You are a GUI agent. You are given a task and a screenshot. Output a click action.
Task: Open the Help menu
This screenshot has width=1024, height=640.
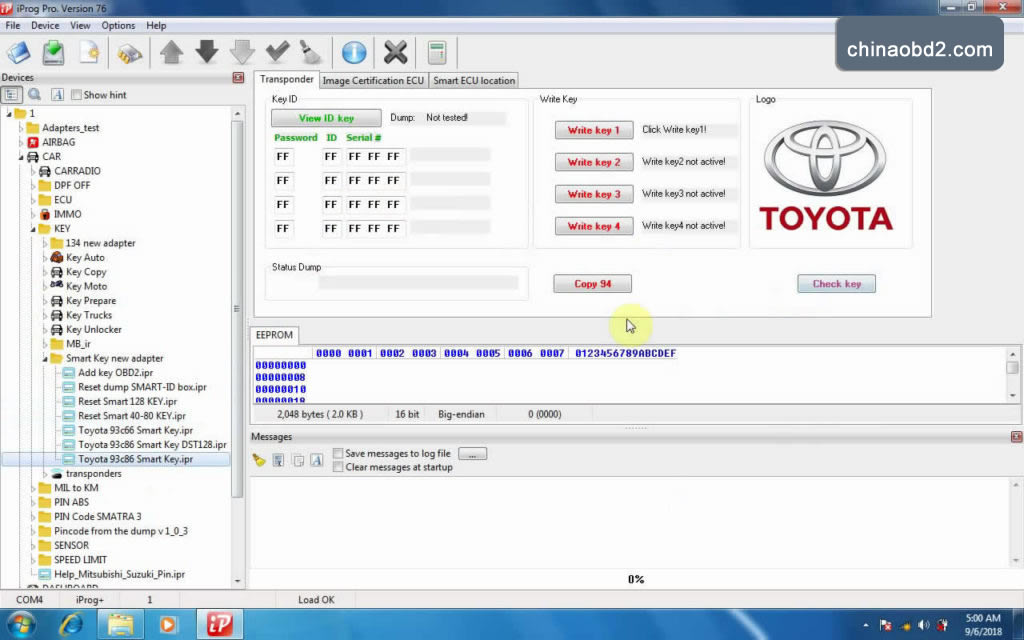[x=156, y=25]
